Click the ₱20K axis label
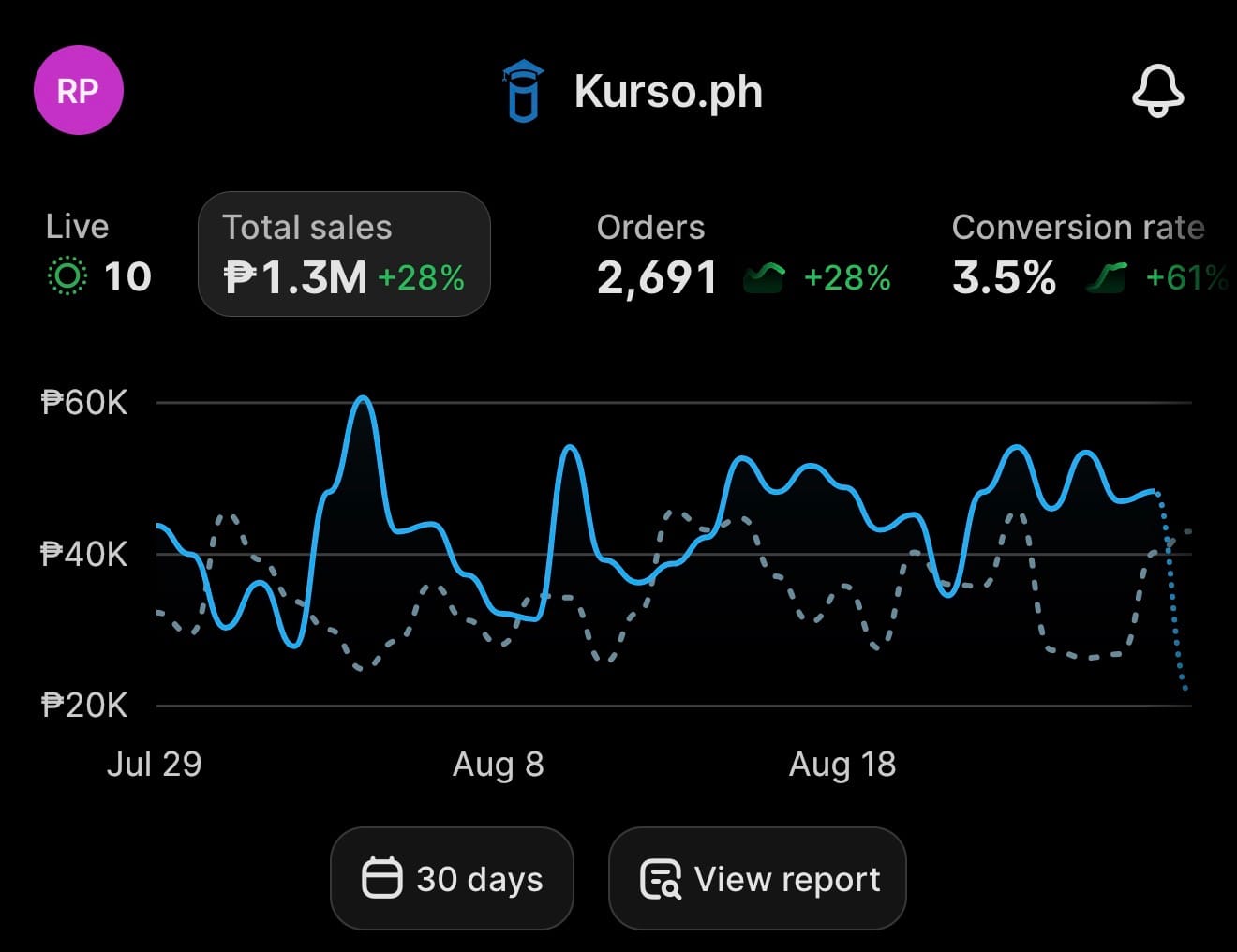Screen dimensions: 1237x952 pyautogui.click(x=84, y=705)
